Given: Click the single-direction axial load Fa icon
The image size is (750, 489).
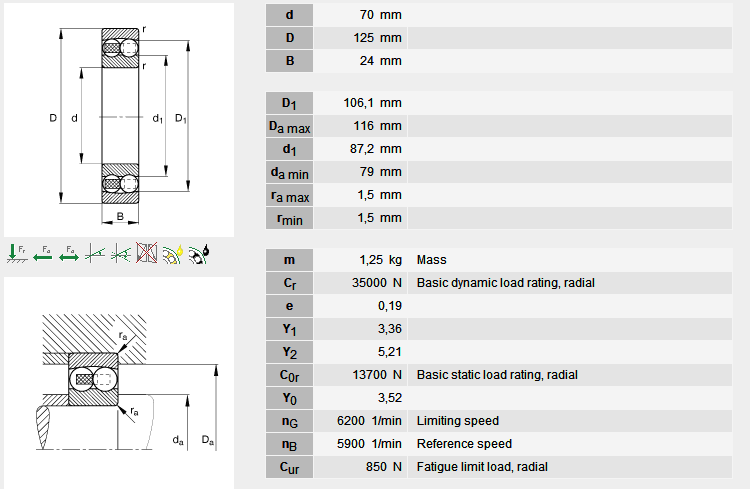Looking at the screenshot, I should [43, 253].
